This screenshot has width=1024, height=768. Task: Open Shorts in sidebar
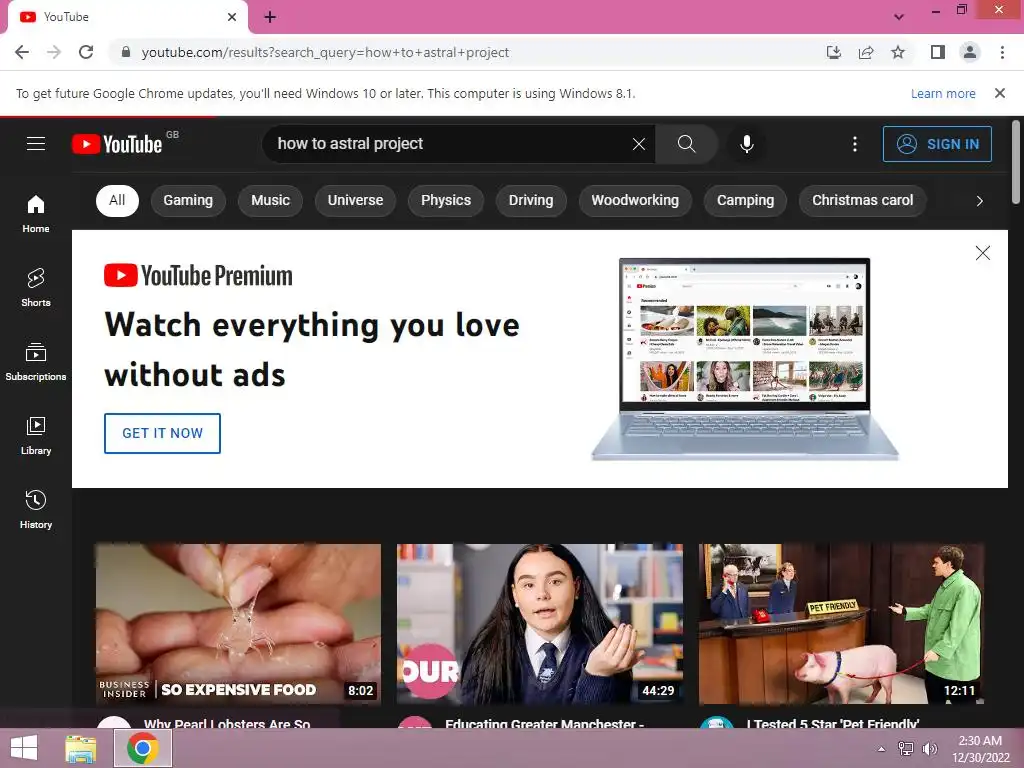[36, 287]
